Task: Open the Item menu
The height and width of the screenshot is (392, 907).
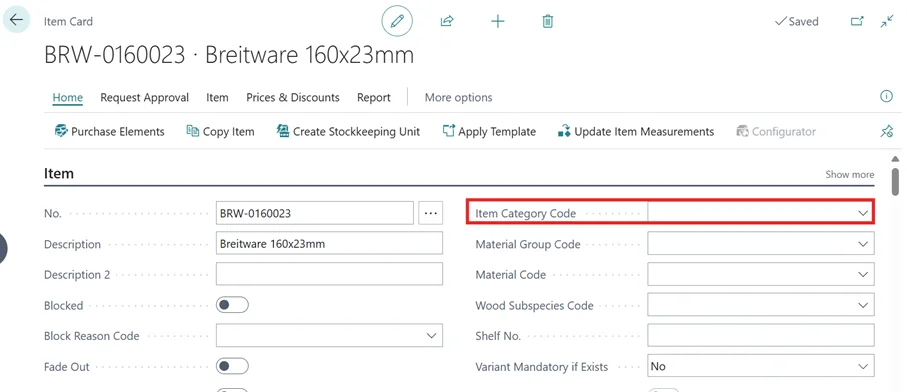Action: pyautogui.click(x=217, y=98)
